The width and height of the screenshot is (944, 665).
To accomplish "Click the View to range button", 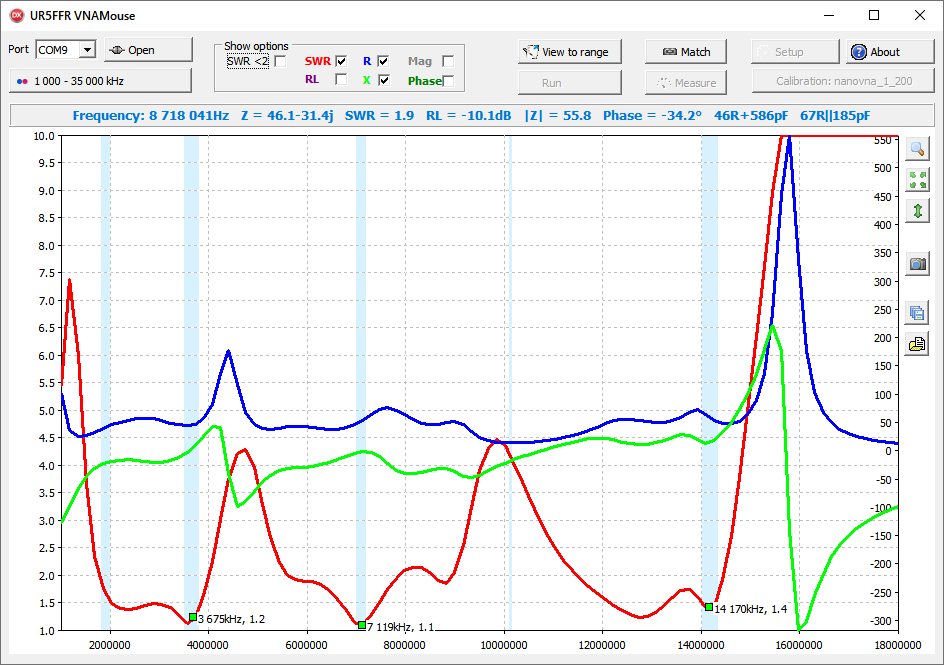I will (569, 52).
